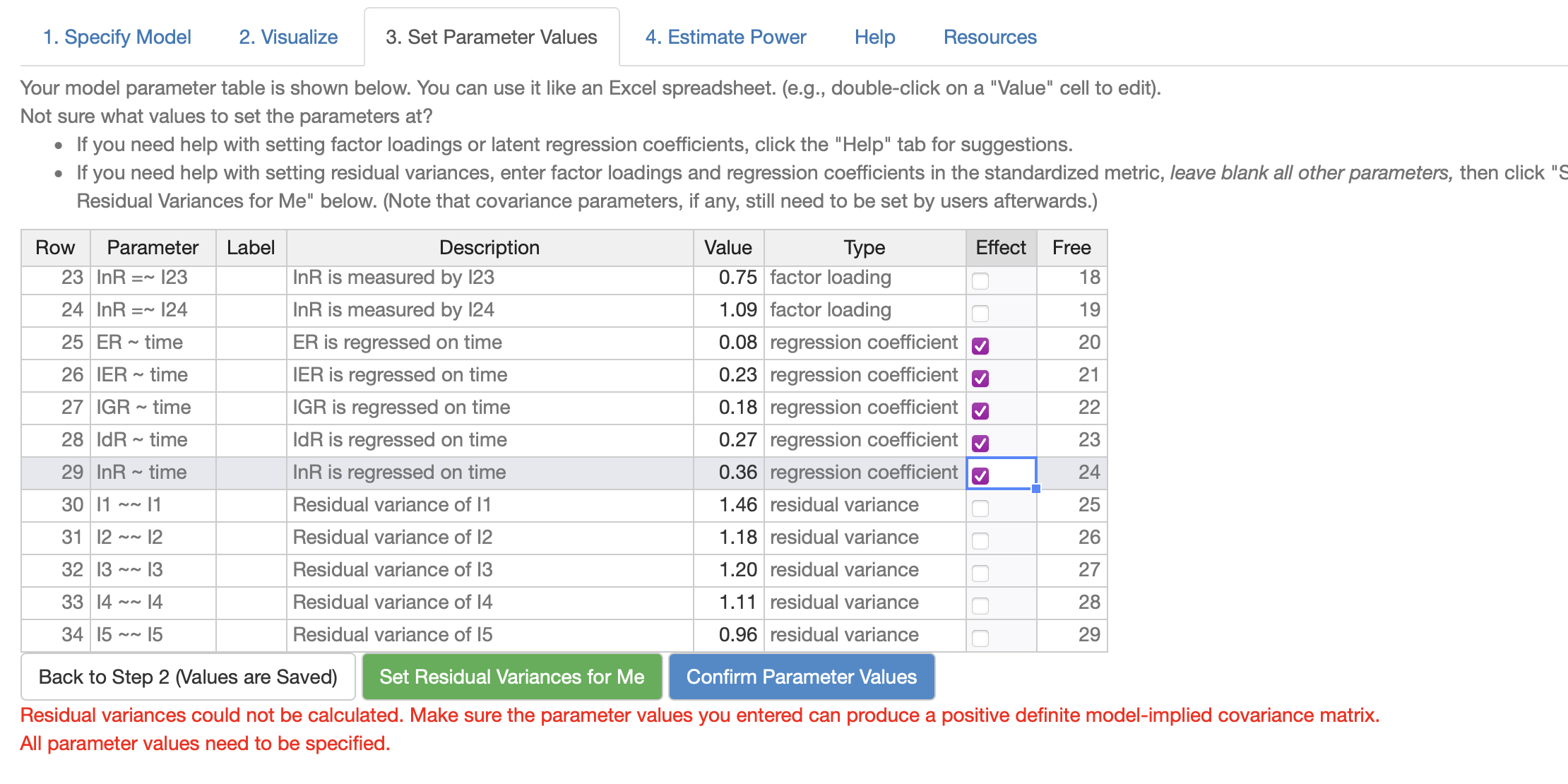Untick the Effect checkbox for InR ~ time
The image size is (1568, 784).
(x=980, y=475)
